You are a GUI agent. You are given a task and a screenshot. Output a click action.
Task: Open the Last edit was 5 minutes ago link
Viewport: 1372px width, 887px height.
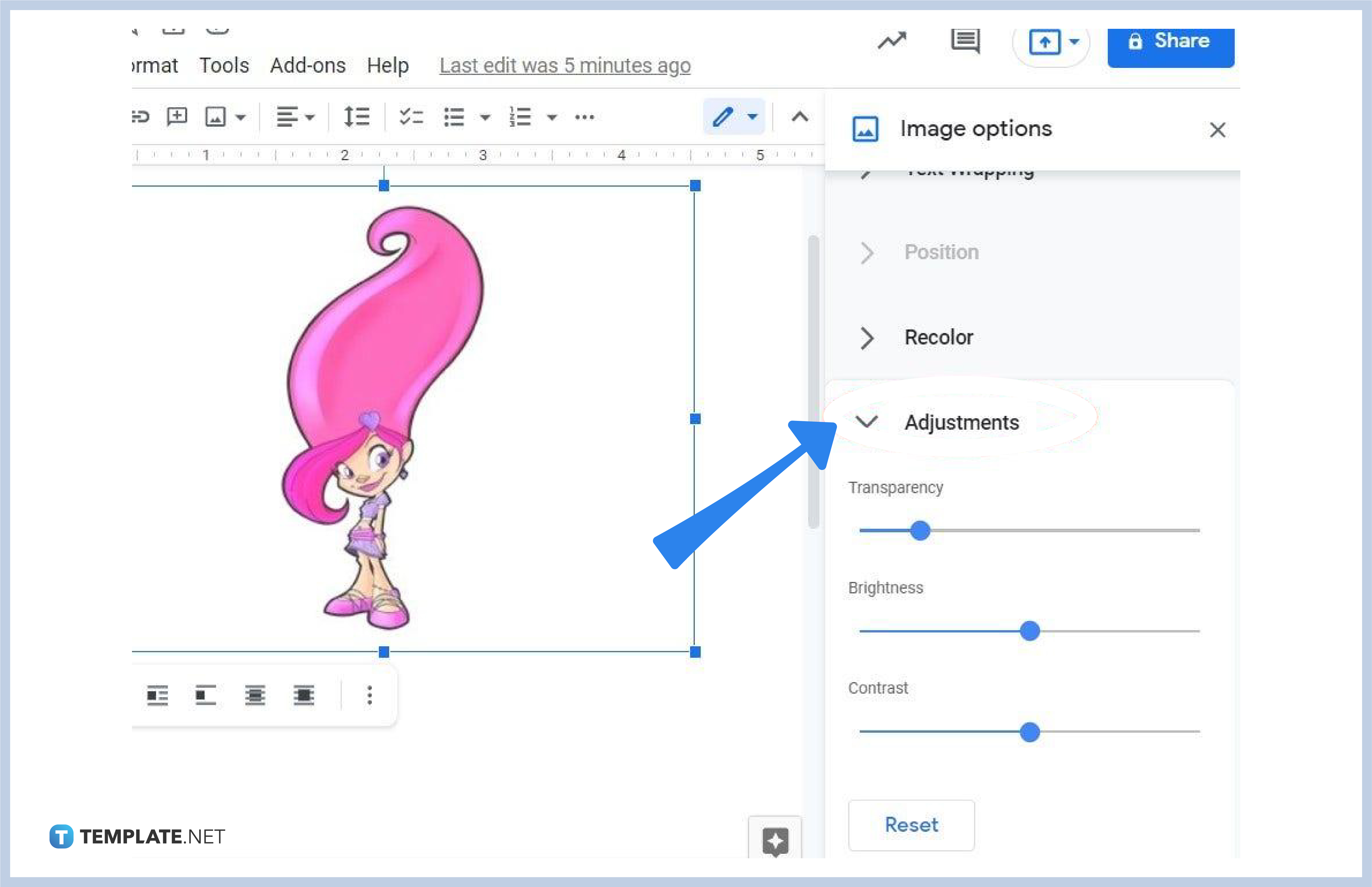click(x=564, y=65)
